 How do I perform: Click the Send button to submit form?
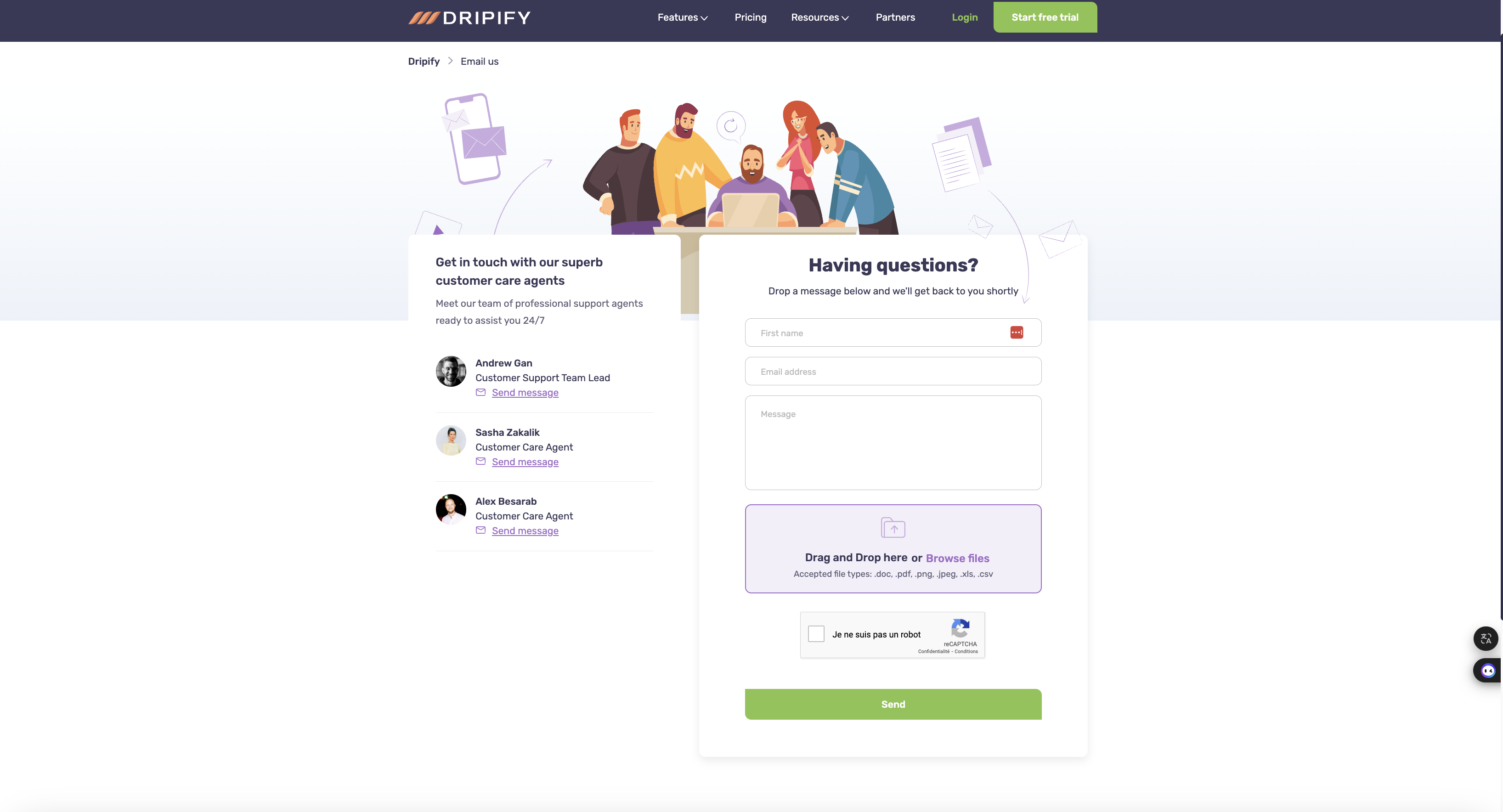tap(892, 704)
